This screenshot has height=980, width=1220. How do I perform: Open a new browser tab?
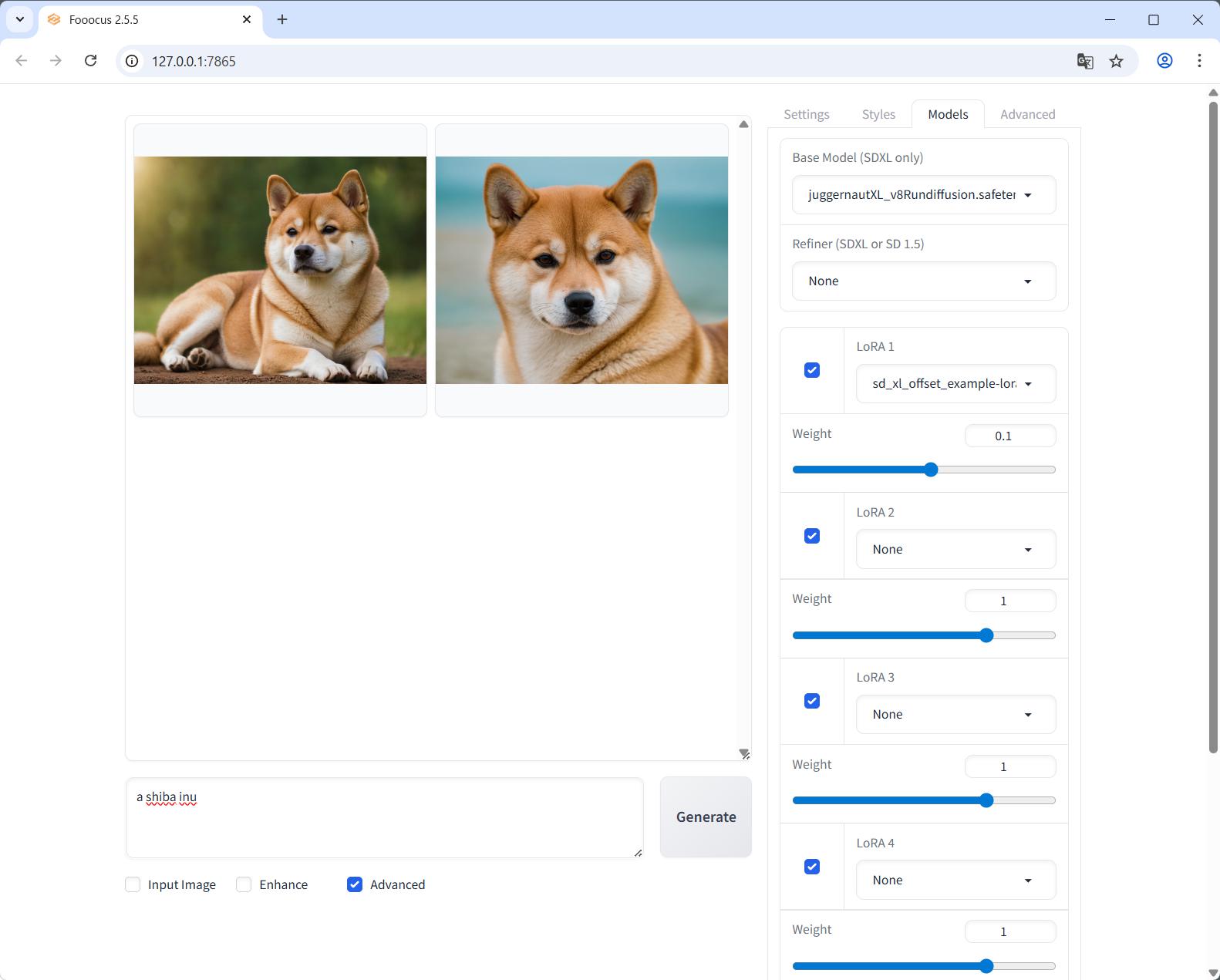(282, 19)
